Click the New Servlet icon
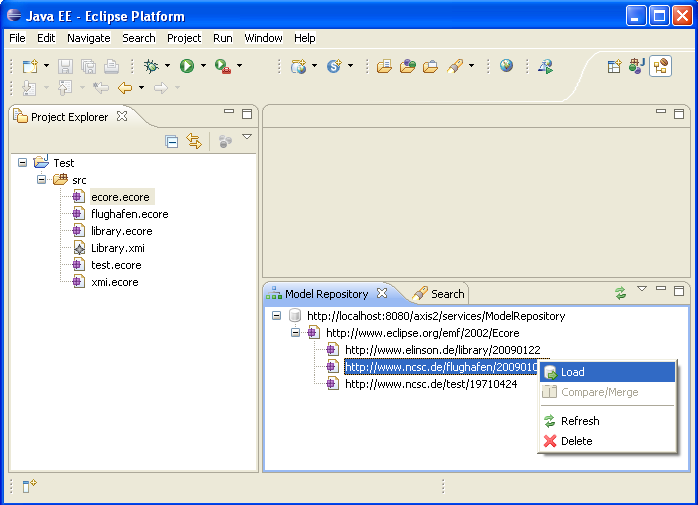Image resolution: width=698 pixels, height=505 pixels. tap(334, 66)
